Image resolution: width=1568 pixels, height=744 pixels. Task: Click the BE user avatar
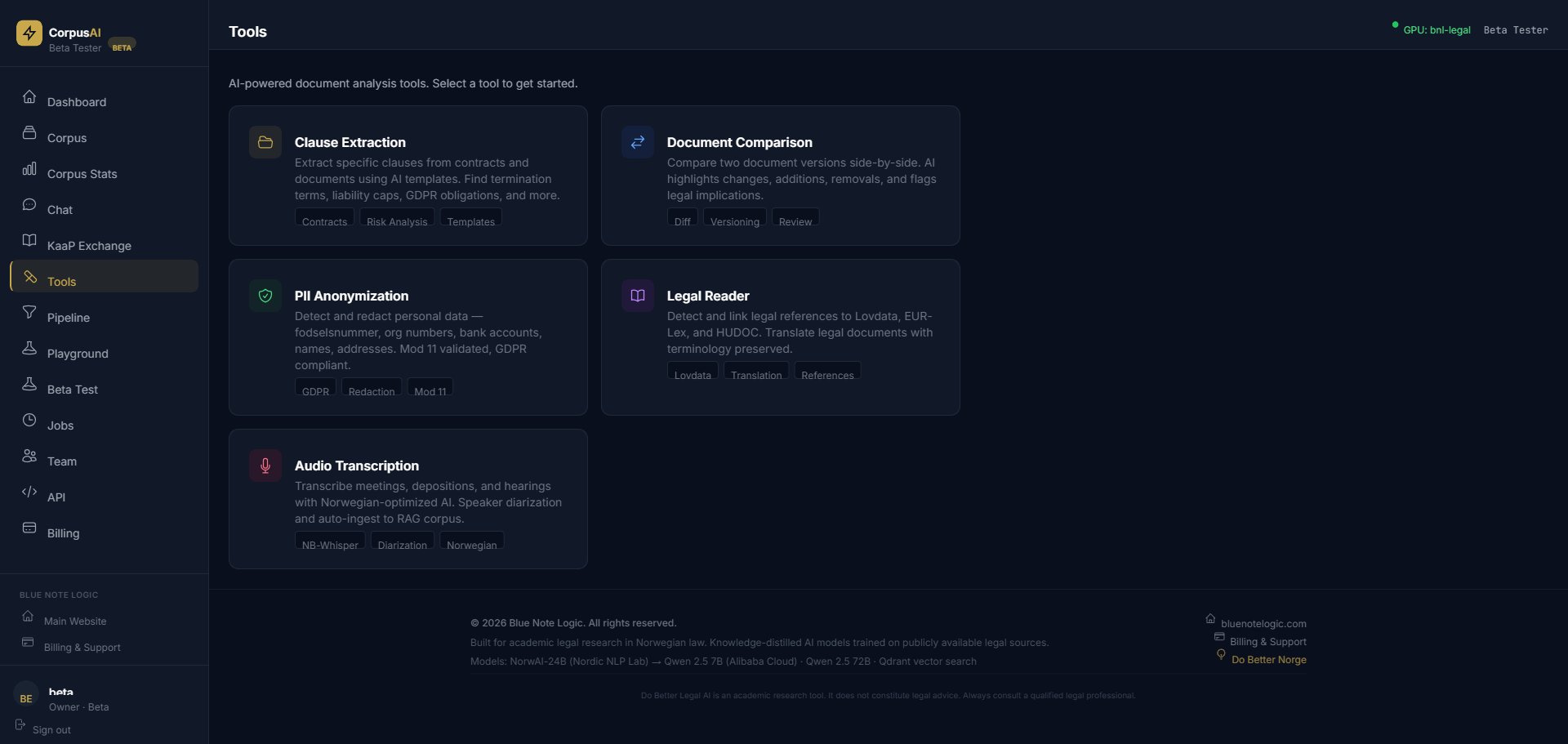(x=25, y=698)
